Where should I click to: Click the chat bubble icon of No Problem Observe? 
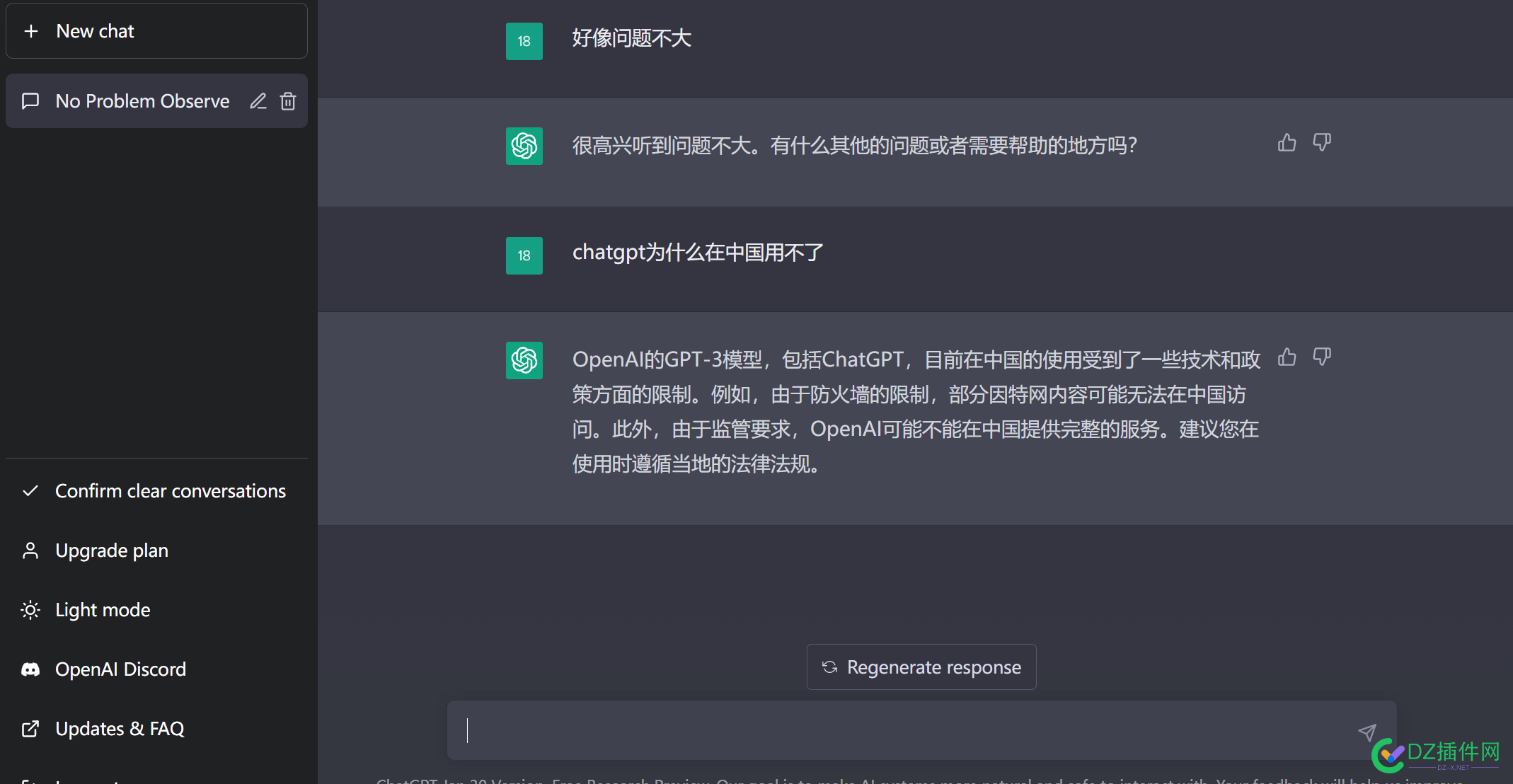[30, 101]
